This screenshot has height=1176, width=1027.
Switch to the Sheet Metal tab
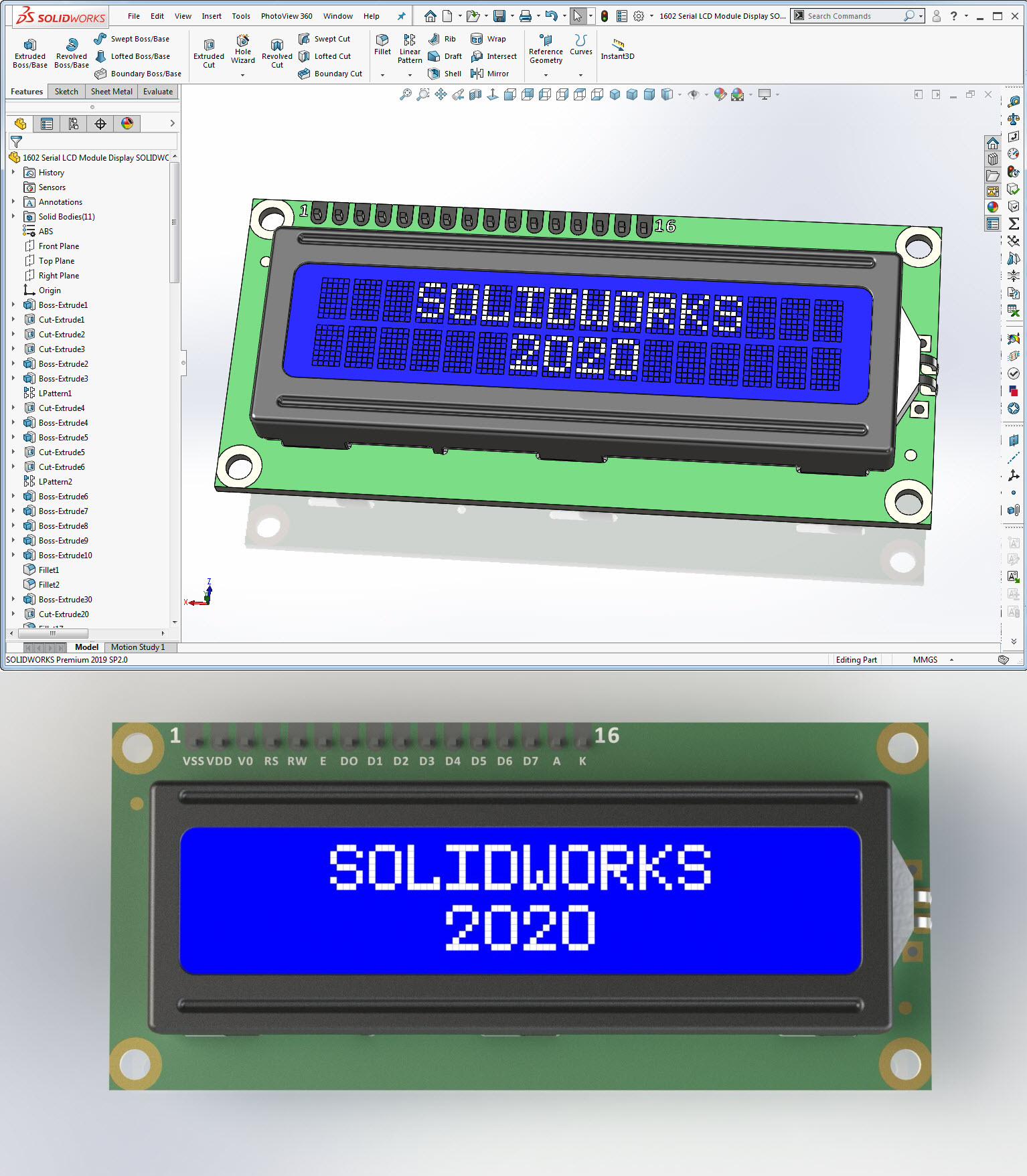tap(112, 92)
